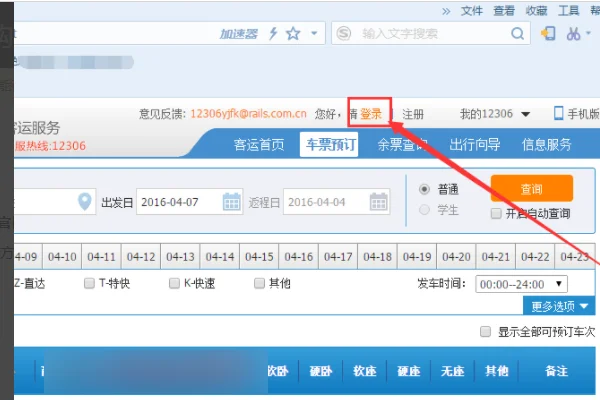Check the 其他 train type checkbox

point(259,283)
